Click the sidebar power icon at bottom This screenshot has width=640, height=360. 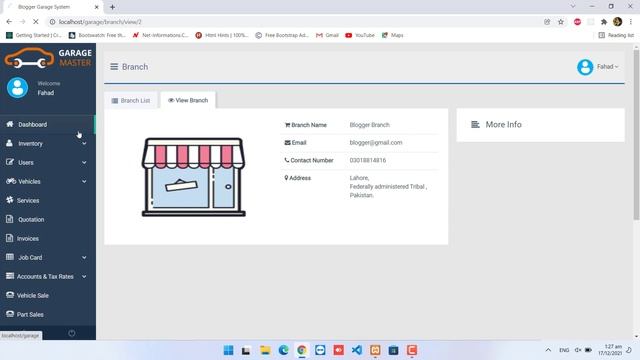pos(71,333)
